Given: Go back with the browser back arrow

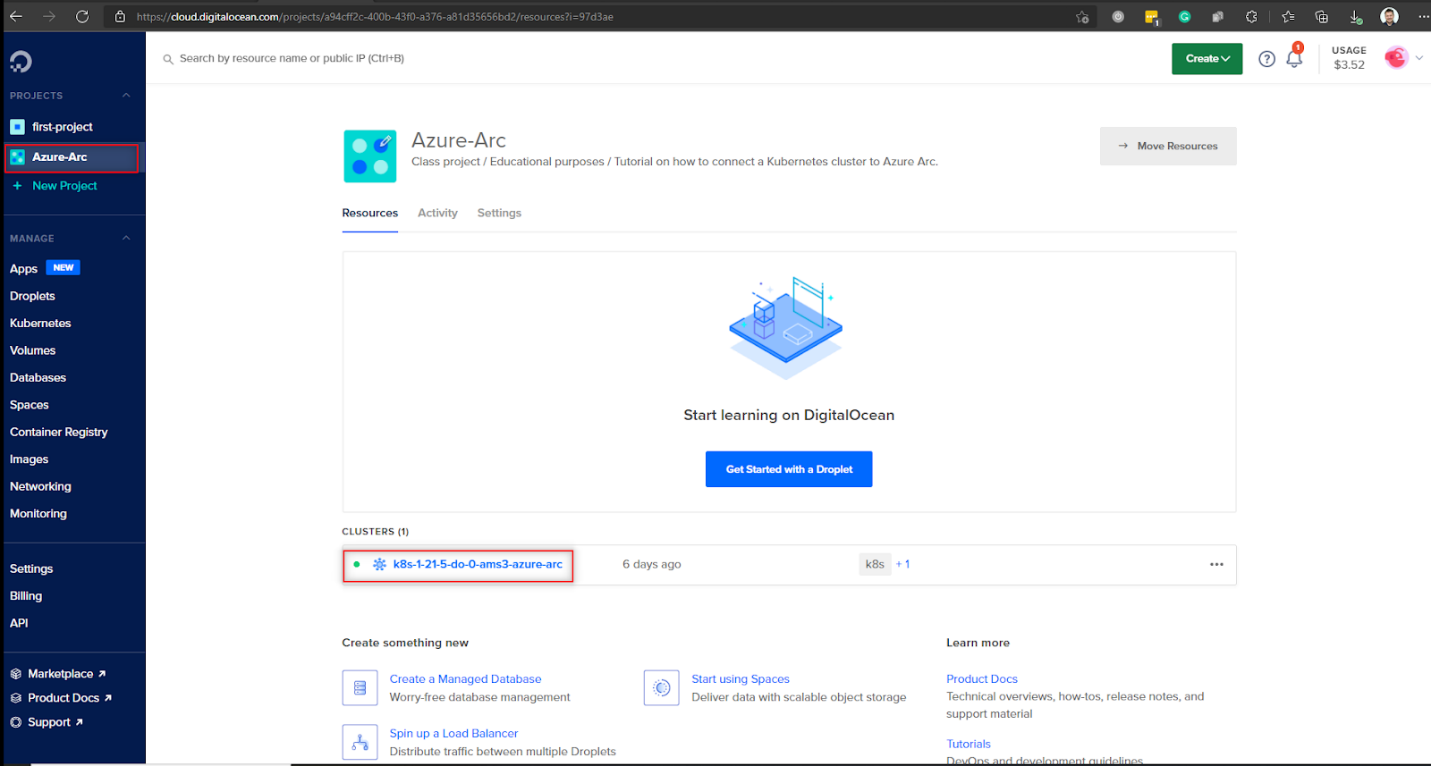Looking at the screenshot, I should tap(16, 16).
